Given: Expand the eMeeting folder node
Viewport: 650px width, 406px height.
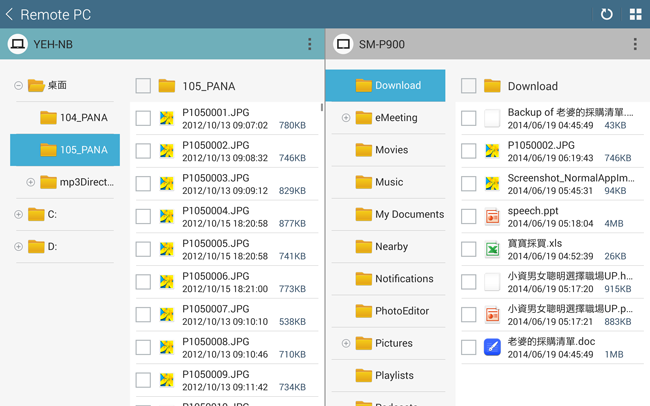Looking at the screenshot, I should (346, 118).
